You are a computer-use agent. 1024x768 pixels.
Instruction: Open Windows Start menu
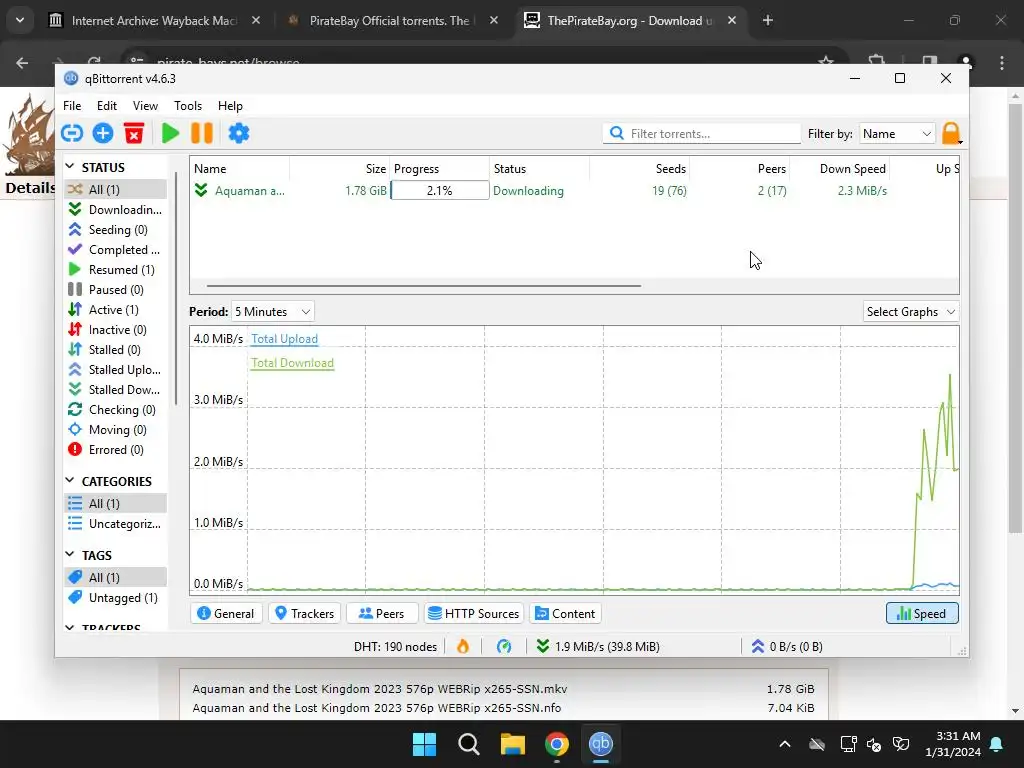tap(424, 744)
